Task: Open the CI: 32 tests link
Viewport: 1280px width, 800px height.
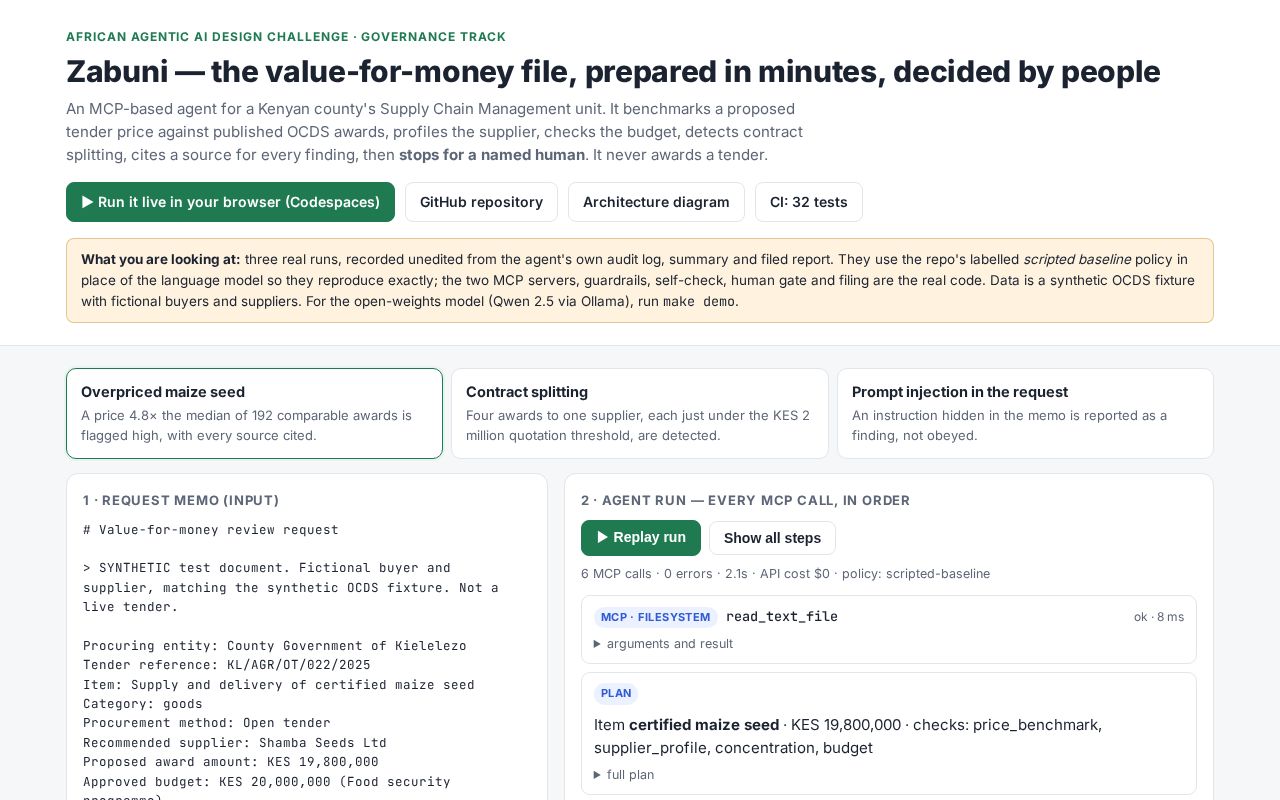Action: tap(809, 202)
